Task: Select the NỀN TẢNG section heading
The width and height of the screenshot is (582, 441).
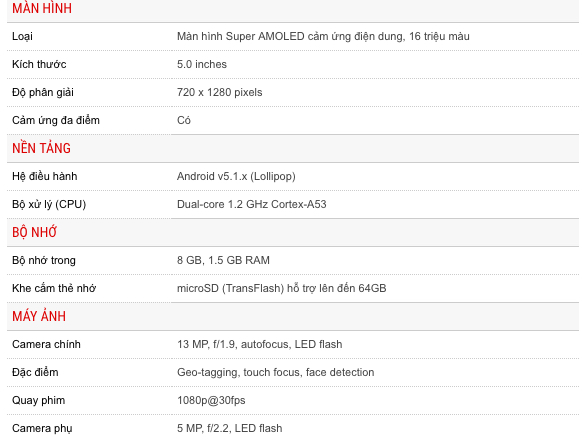Action: (41, 148)
